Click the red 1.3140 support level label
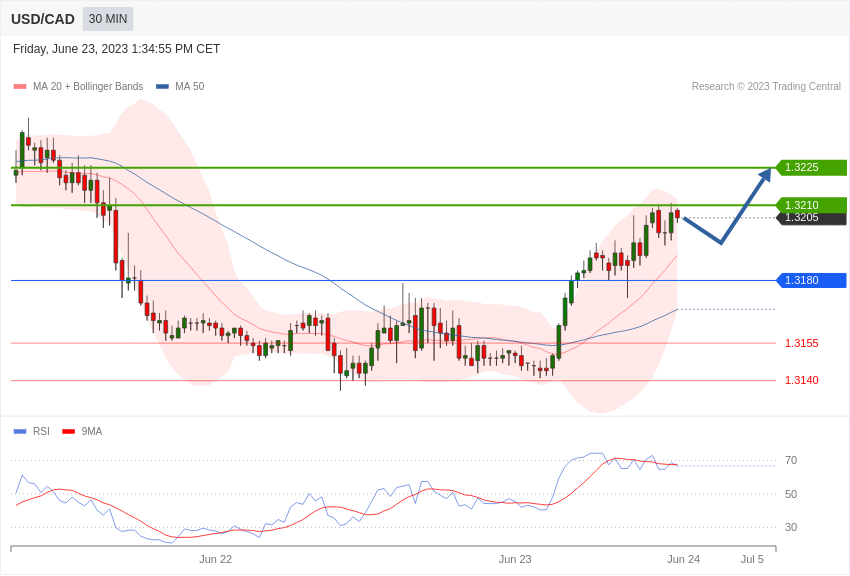850x576 pixels. tap(801, 380)
